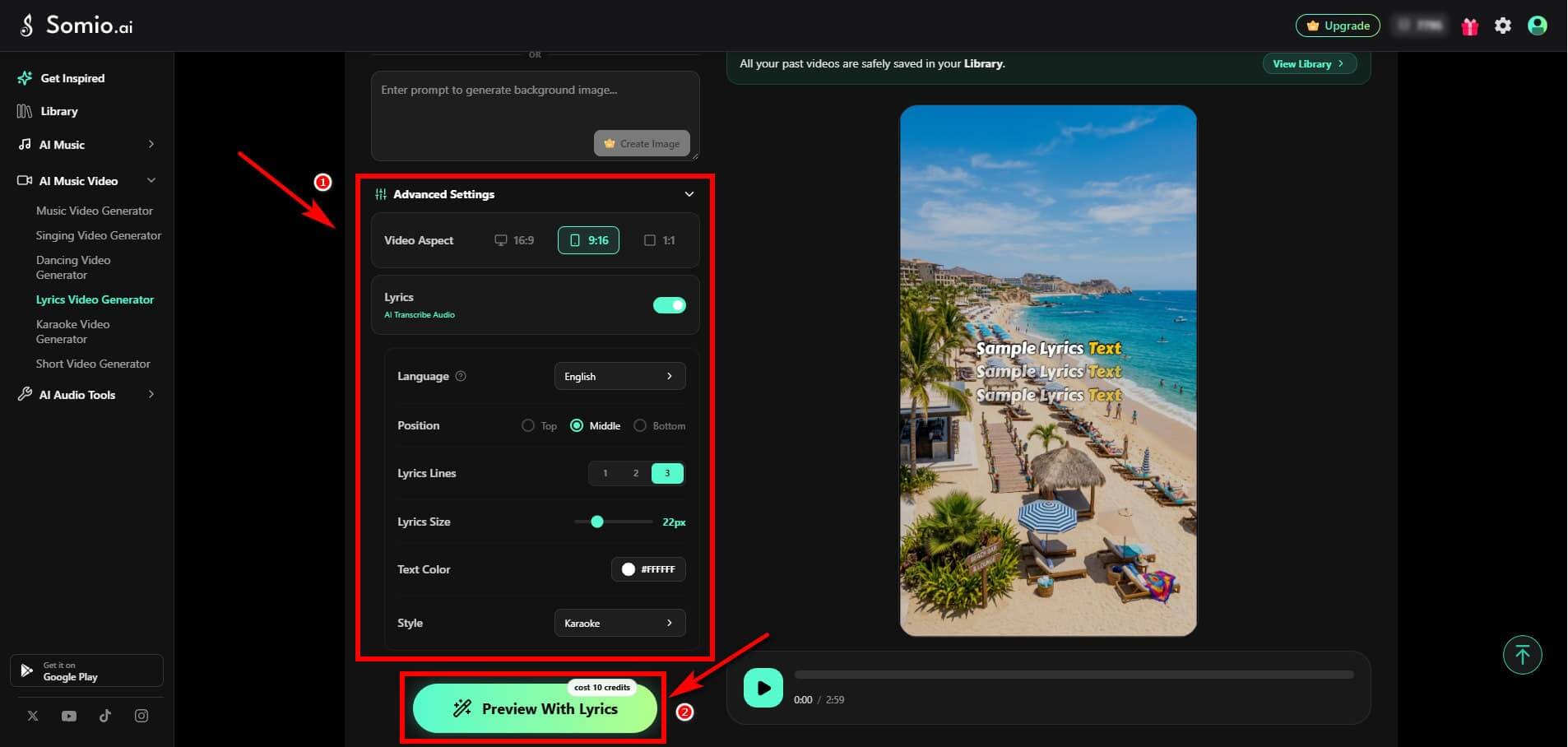
Task: Open the Style dropdown showing Karaoke
Action: tap(619, 623)
